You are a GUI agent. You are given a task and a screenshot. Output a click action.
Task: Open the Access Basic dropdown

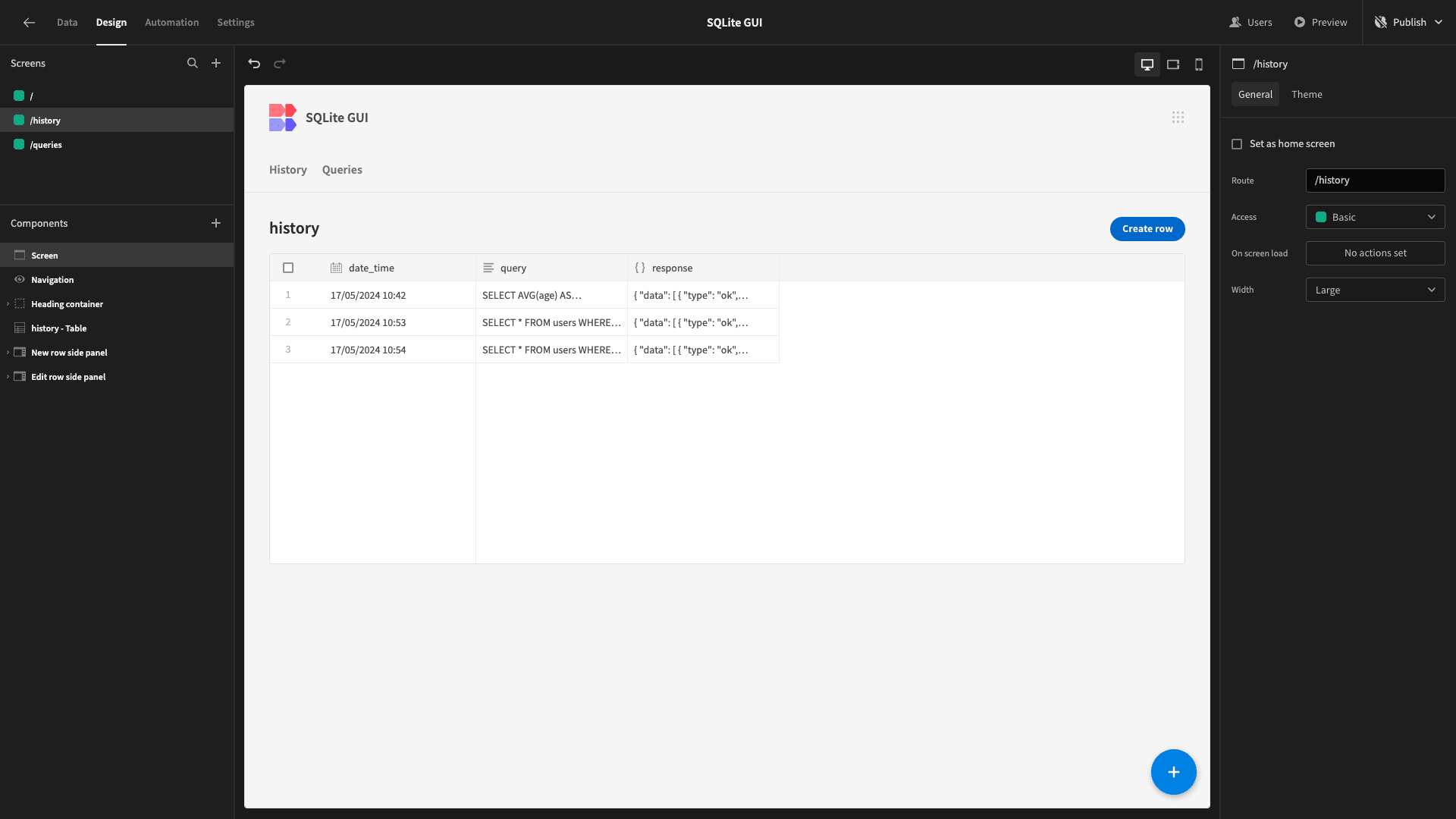pos(1375,217)
